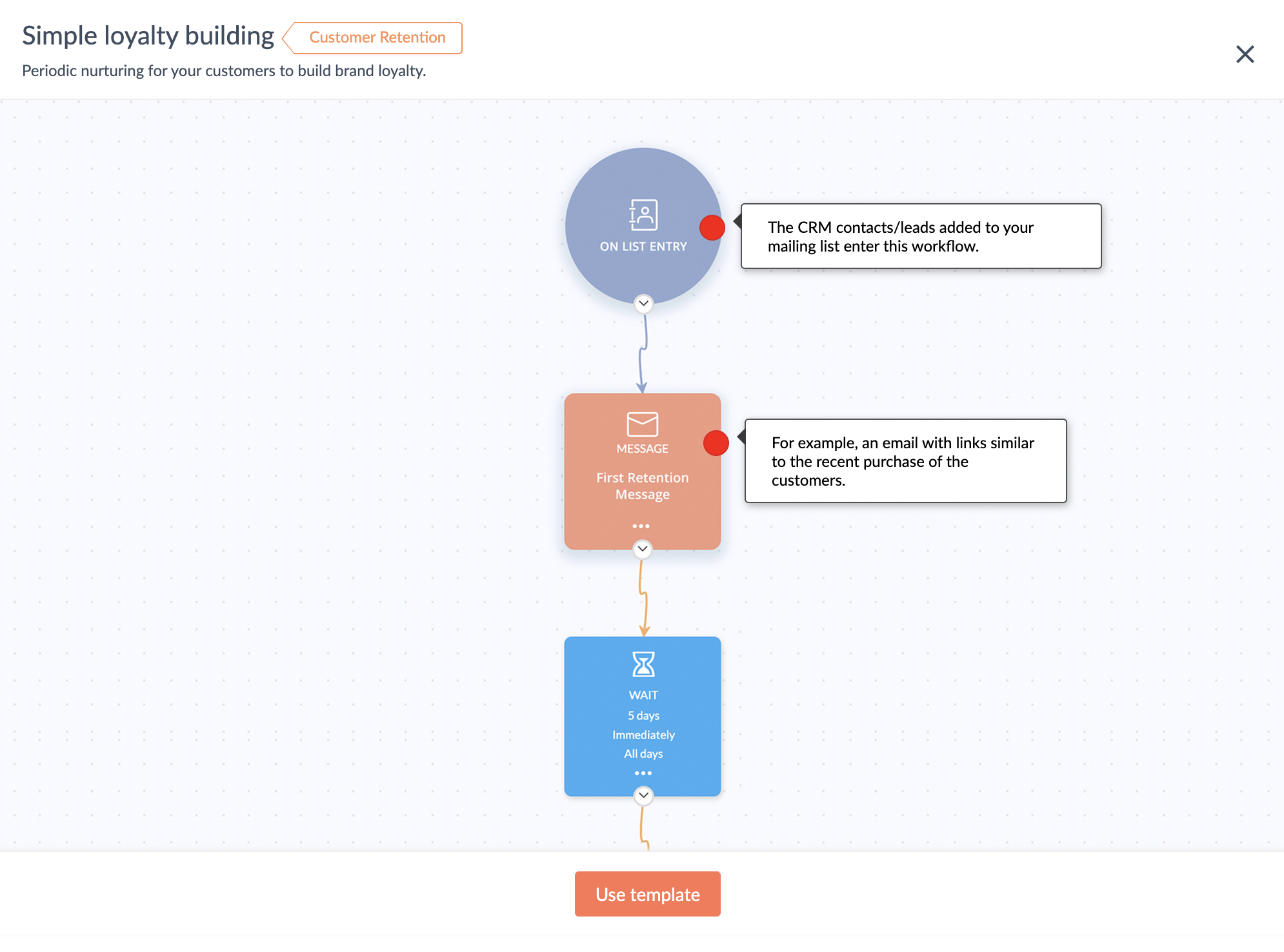Select the On List Entry trigger label
The width and height of the screenshot is (1284, 952).
click(643, 246)
